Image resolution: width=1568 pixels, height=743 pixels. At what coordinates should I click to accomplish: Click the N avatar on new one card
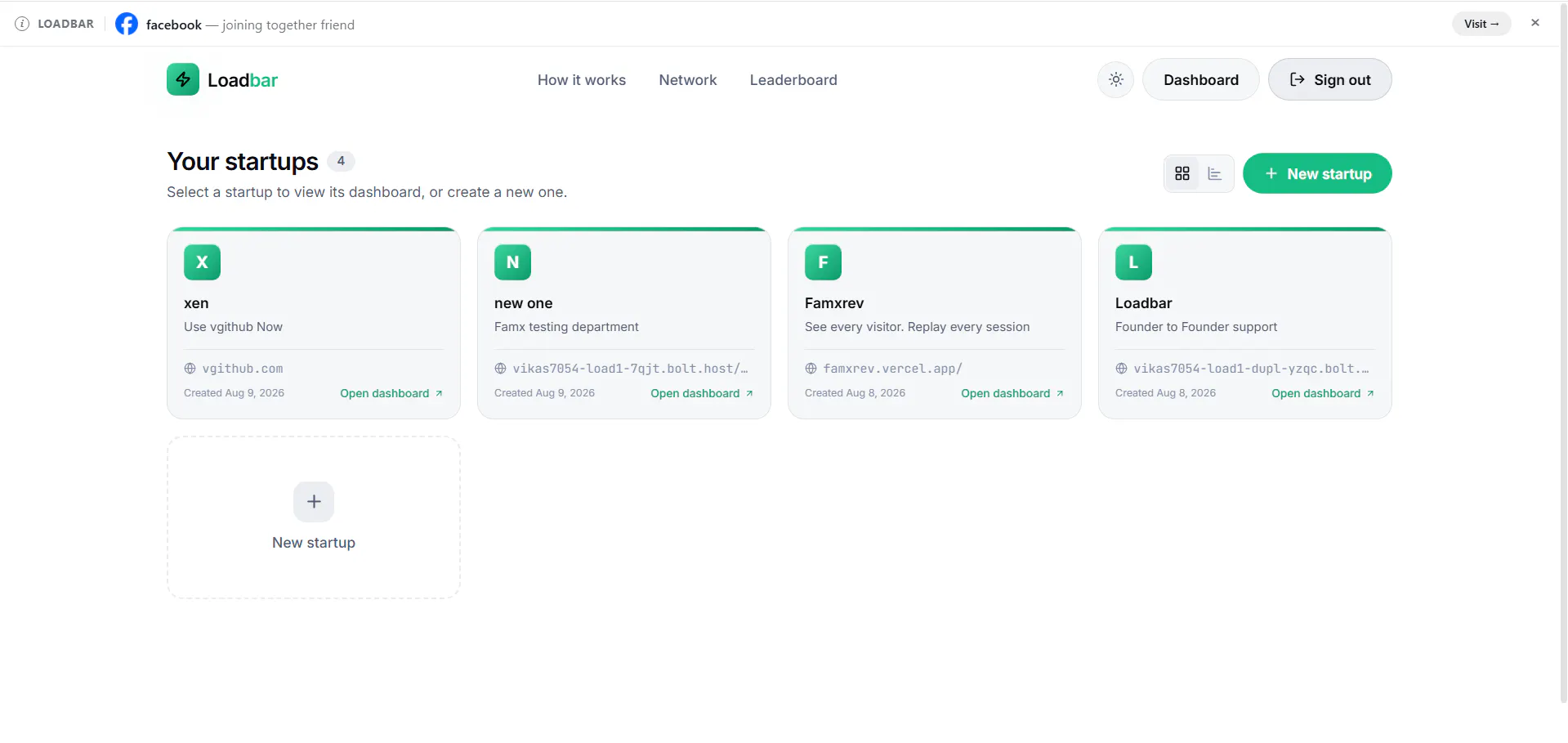point(512,262)
